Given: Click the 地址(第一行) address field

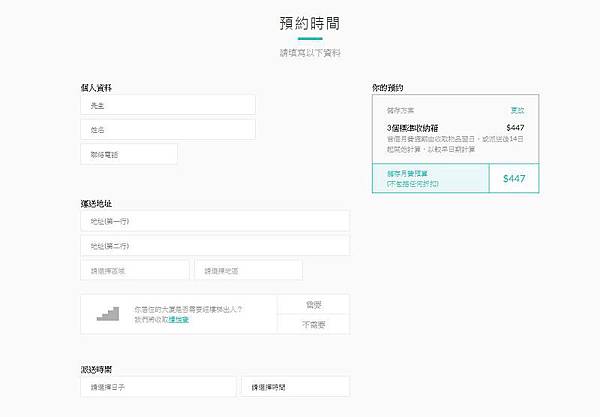Looking at the screenshot, I should pyautogui.click(x=215, y=221).
